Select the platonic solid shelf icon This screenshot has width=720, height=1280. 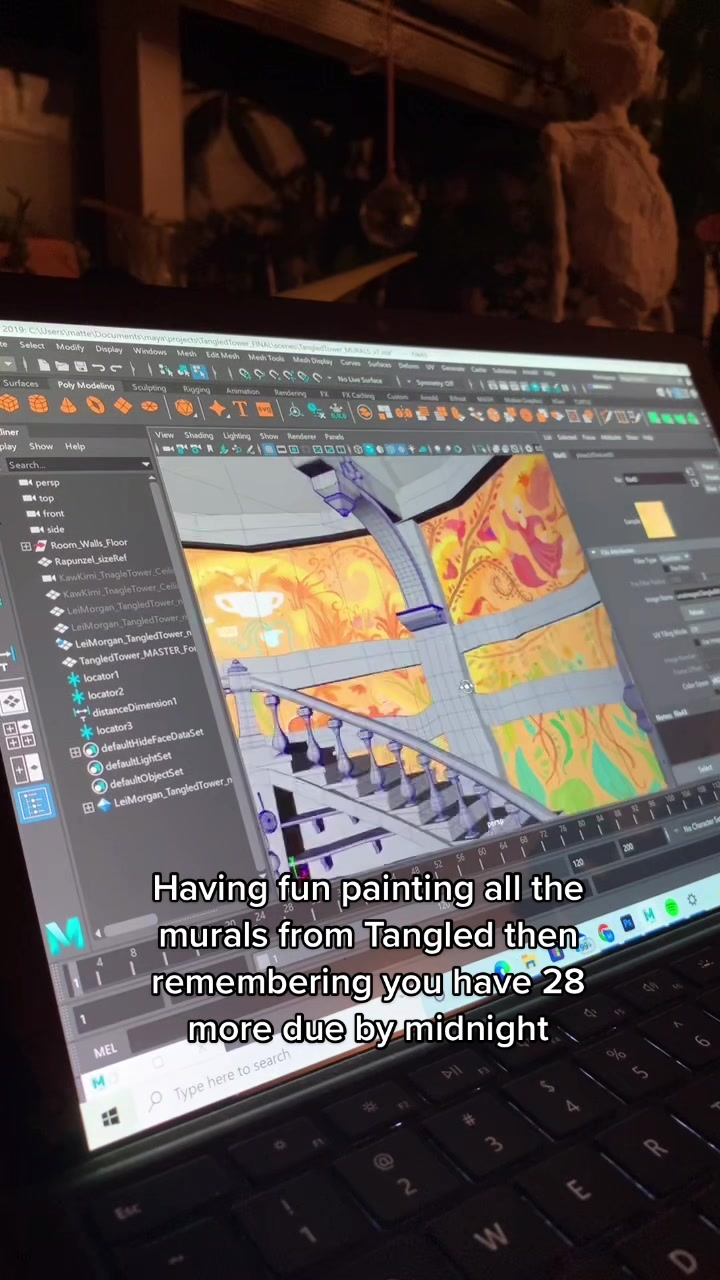click(184, 407)
